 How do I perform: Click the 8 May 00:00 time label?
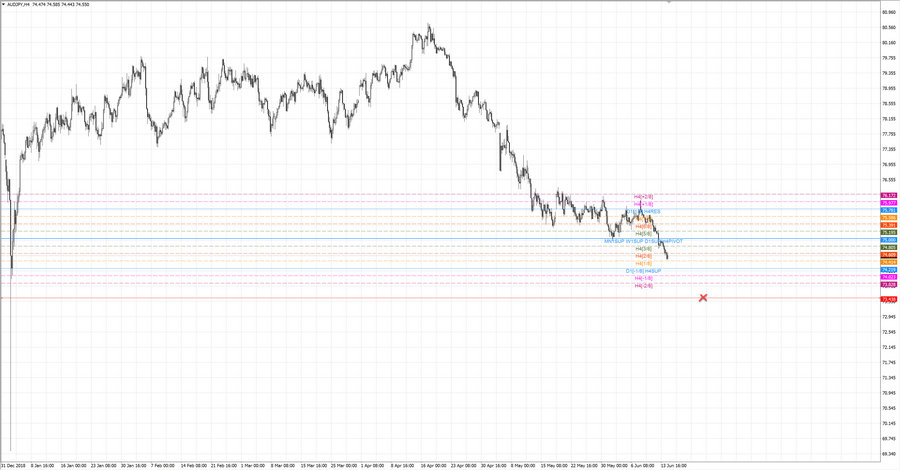[x=523, y=465]
